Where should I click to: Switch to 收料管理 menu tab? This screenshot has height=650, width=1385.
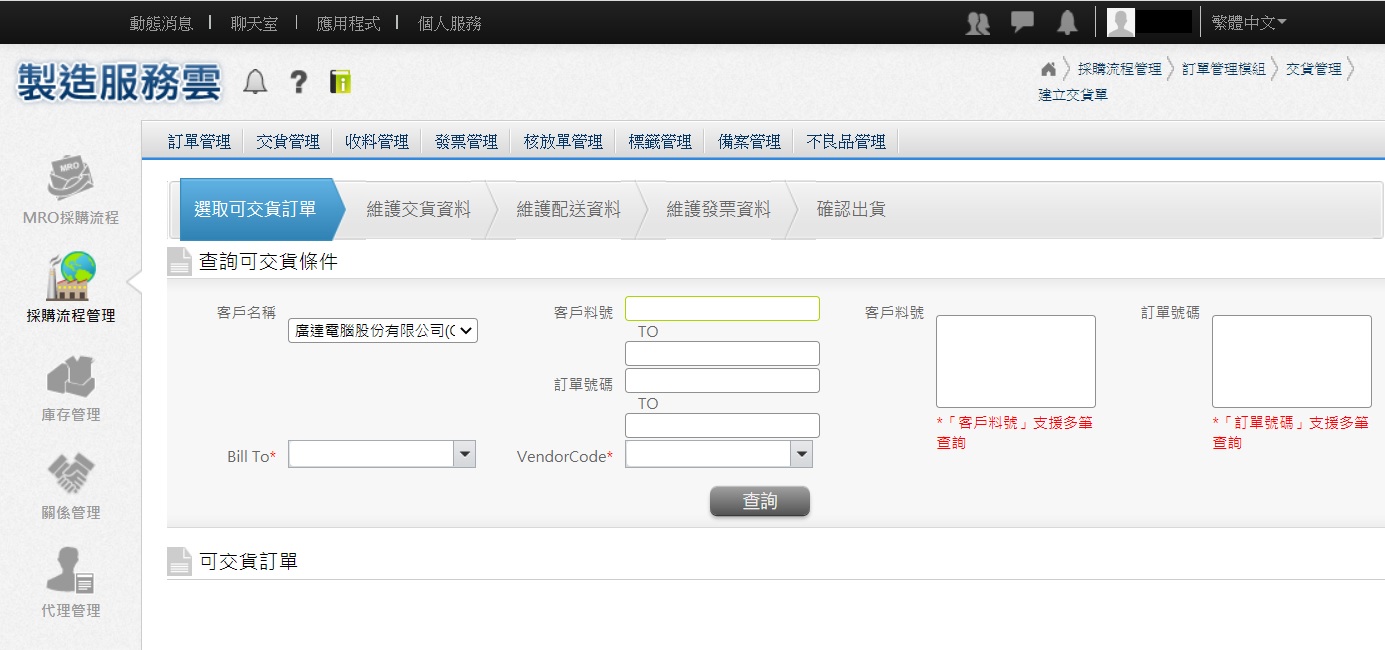377,142
